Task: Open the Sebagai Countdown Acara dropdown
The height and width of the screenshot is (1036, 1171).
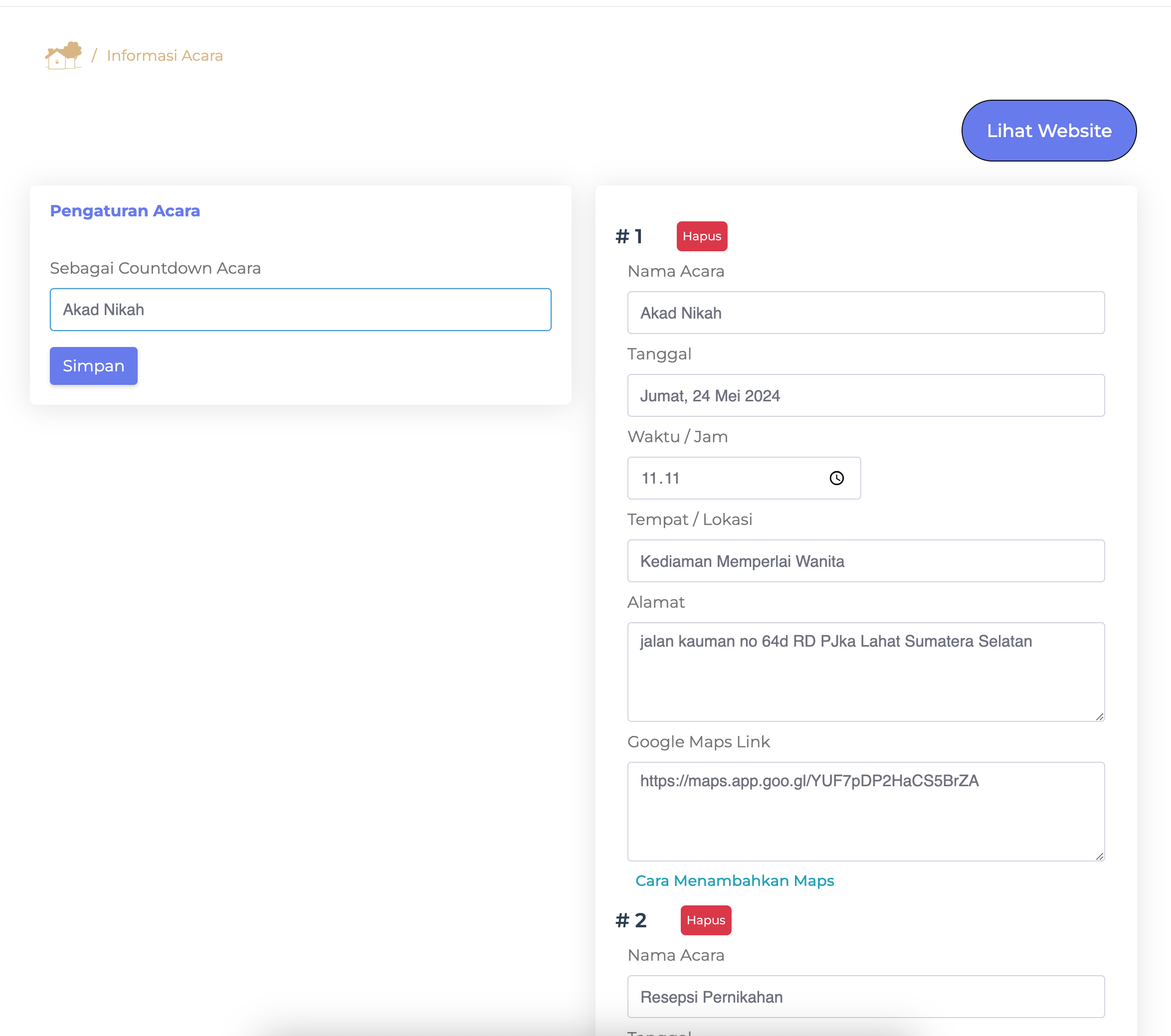Action: [x=300, y=310]
